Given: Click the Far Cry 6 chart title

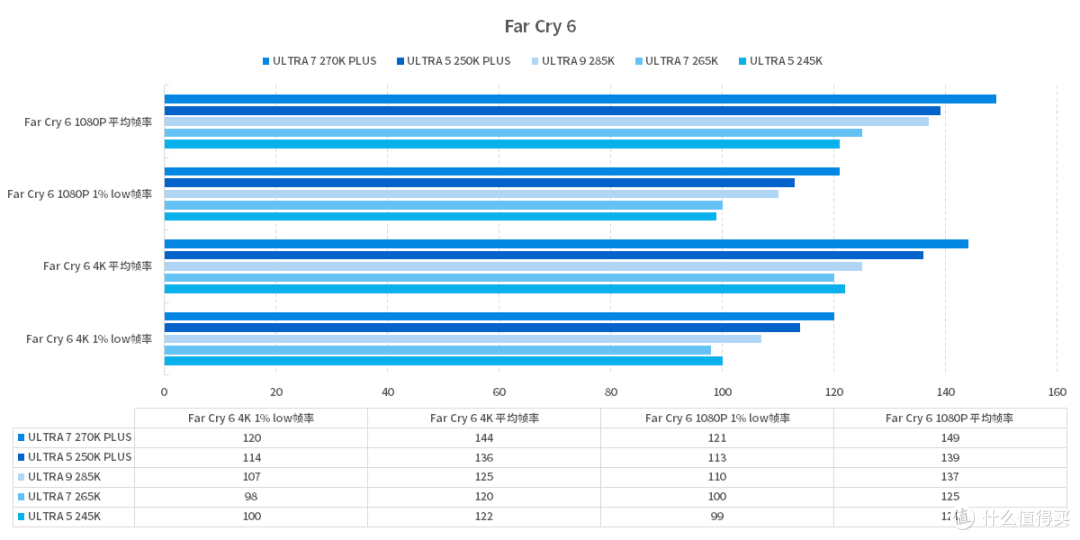Looking at the screenshot, I should point(540,27).
